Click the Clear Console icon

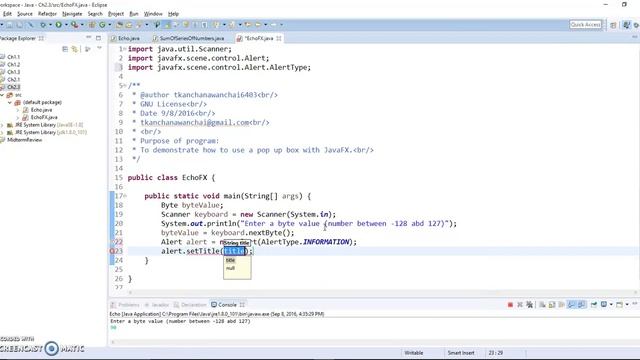tap(542, 305)
